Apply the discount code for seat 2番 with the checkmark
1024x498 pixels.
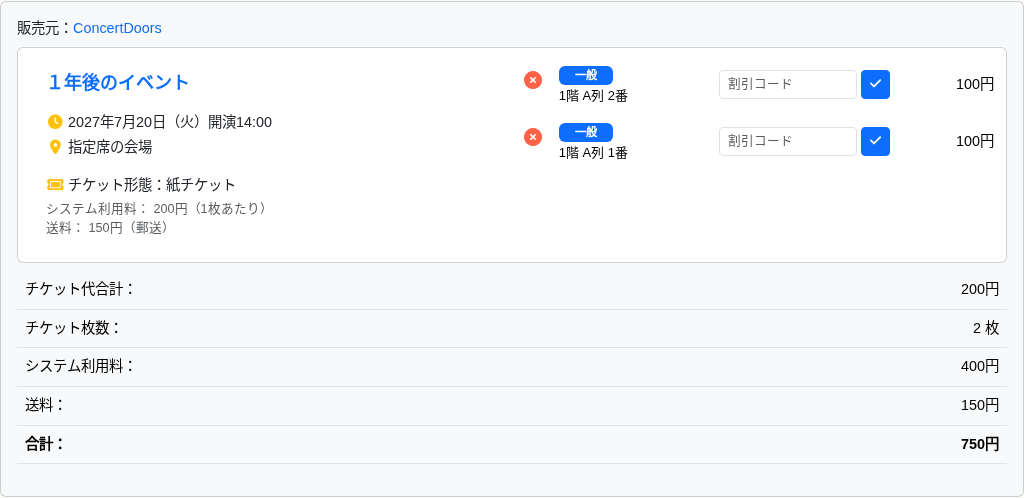(875, 84)
